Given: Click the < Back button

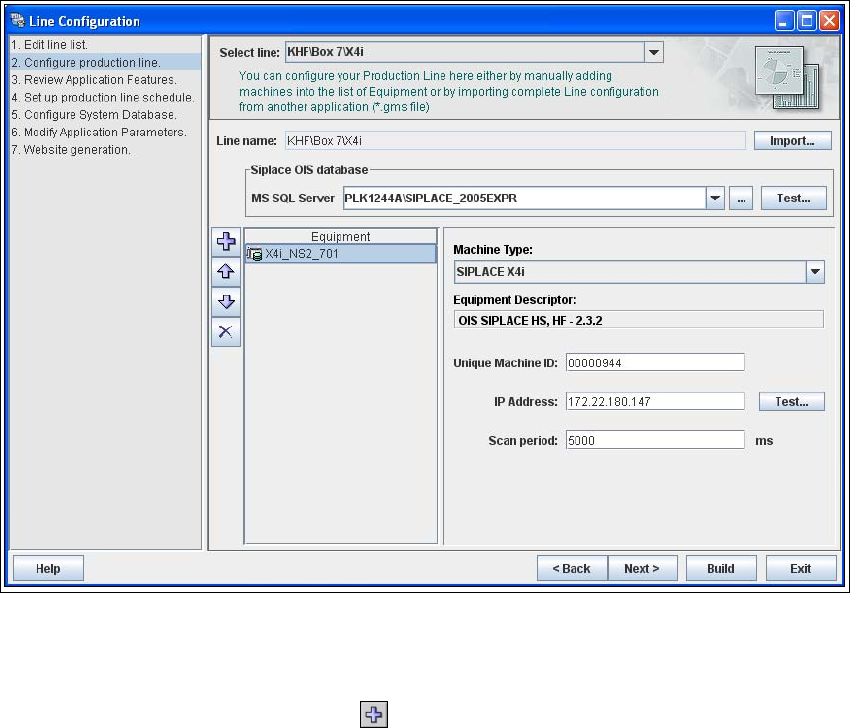Looking at the screenshot, I should [x=572, y=568].
